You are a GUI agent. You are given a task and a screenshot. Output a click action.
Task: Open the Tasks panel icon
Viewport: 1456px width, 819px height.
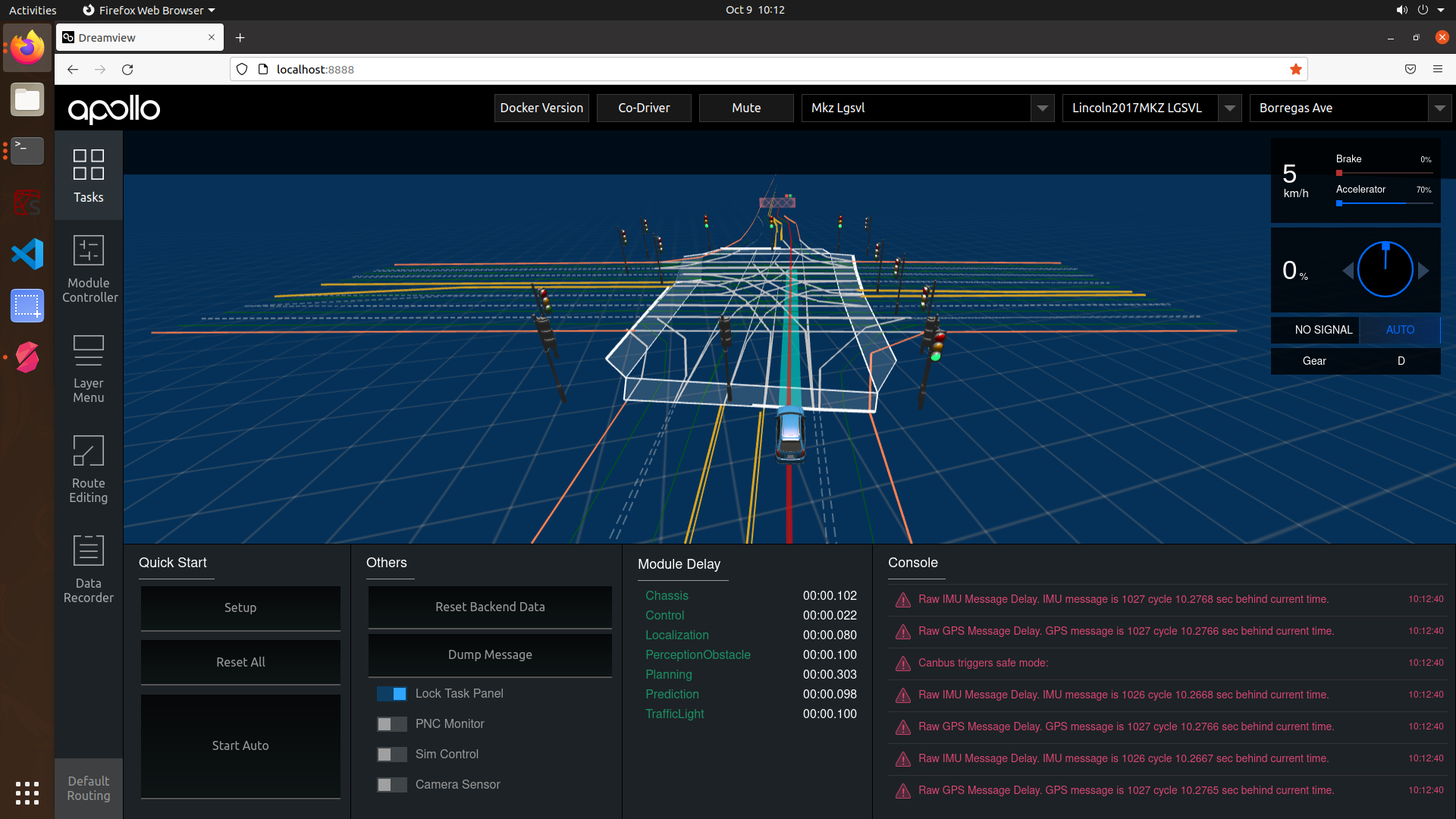click(x=88, y=165)
